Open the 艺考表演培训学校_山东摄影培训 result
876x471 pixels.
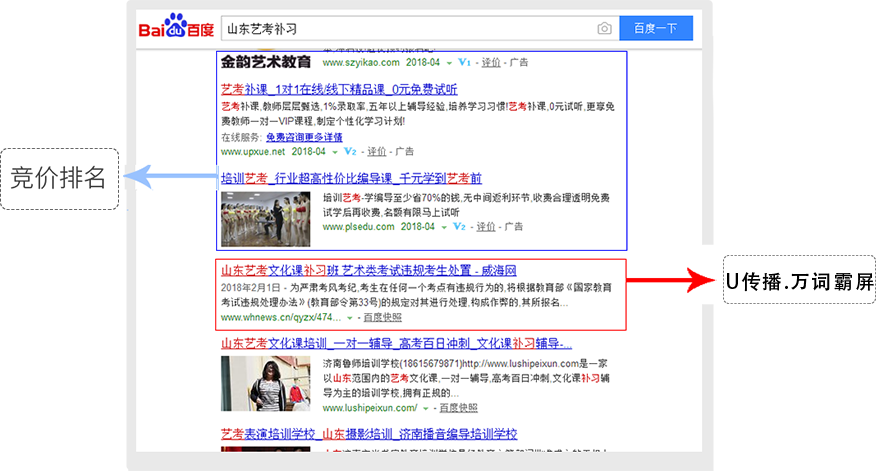[369, 434]
